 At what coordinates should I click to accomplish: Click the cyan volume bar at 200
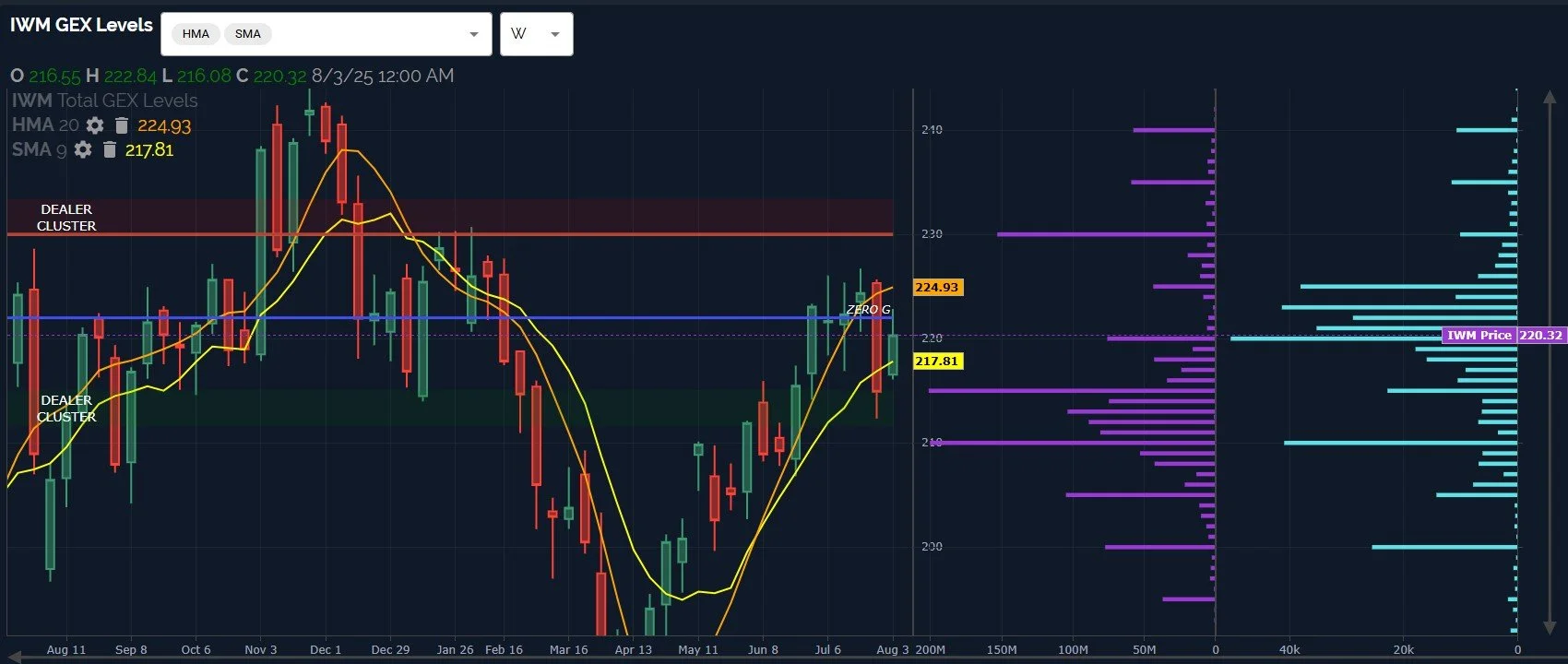pos(1444,547)
